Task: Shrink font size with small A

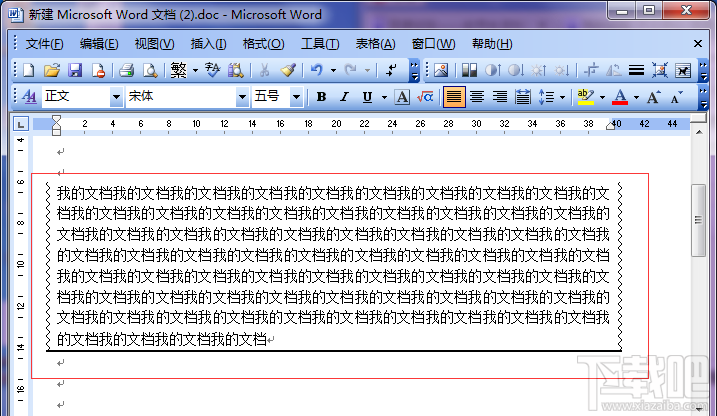Action: [x=676, y=97]
